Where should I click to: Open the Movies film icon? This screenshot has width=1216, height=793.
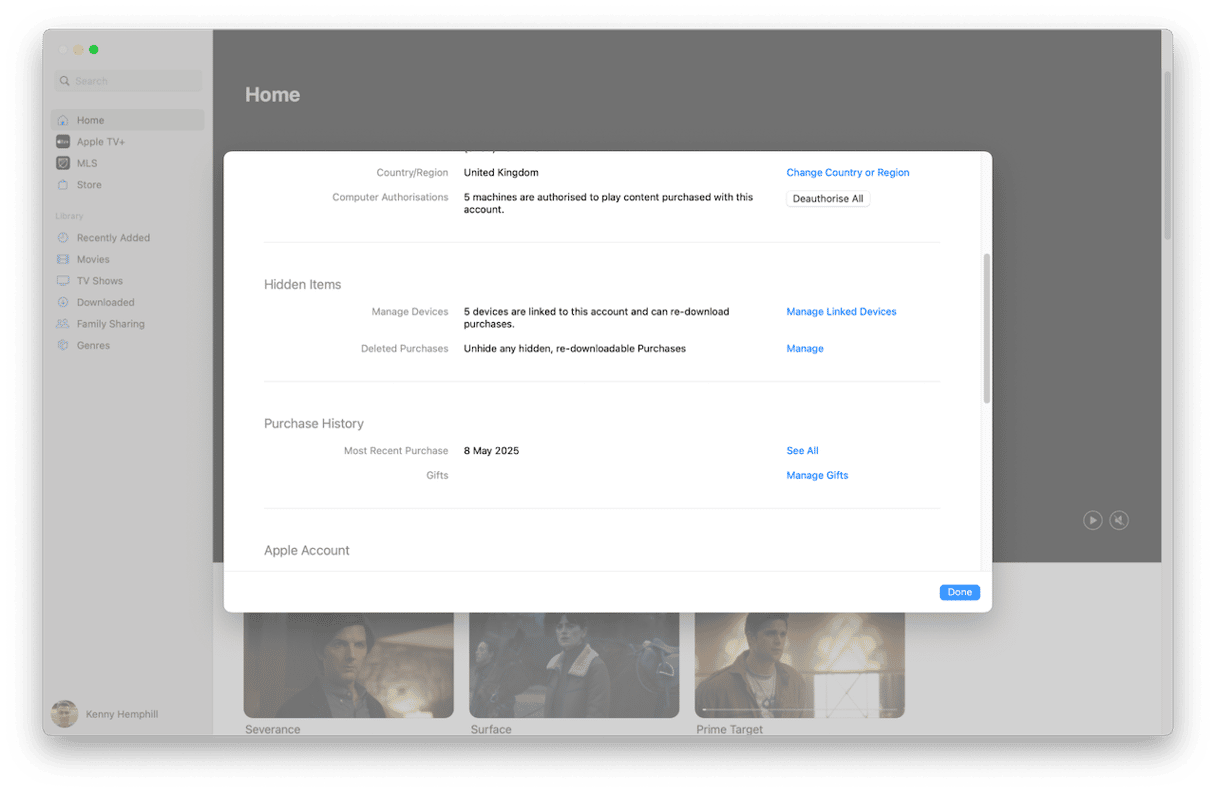pyautogui.click(x=63, y=260)
